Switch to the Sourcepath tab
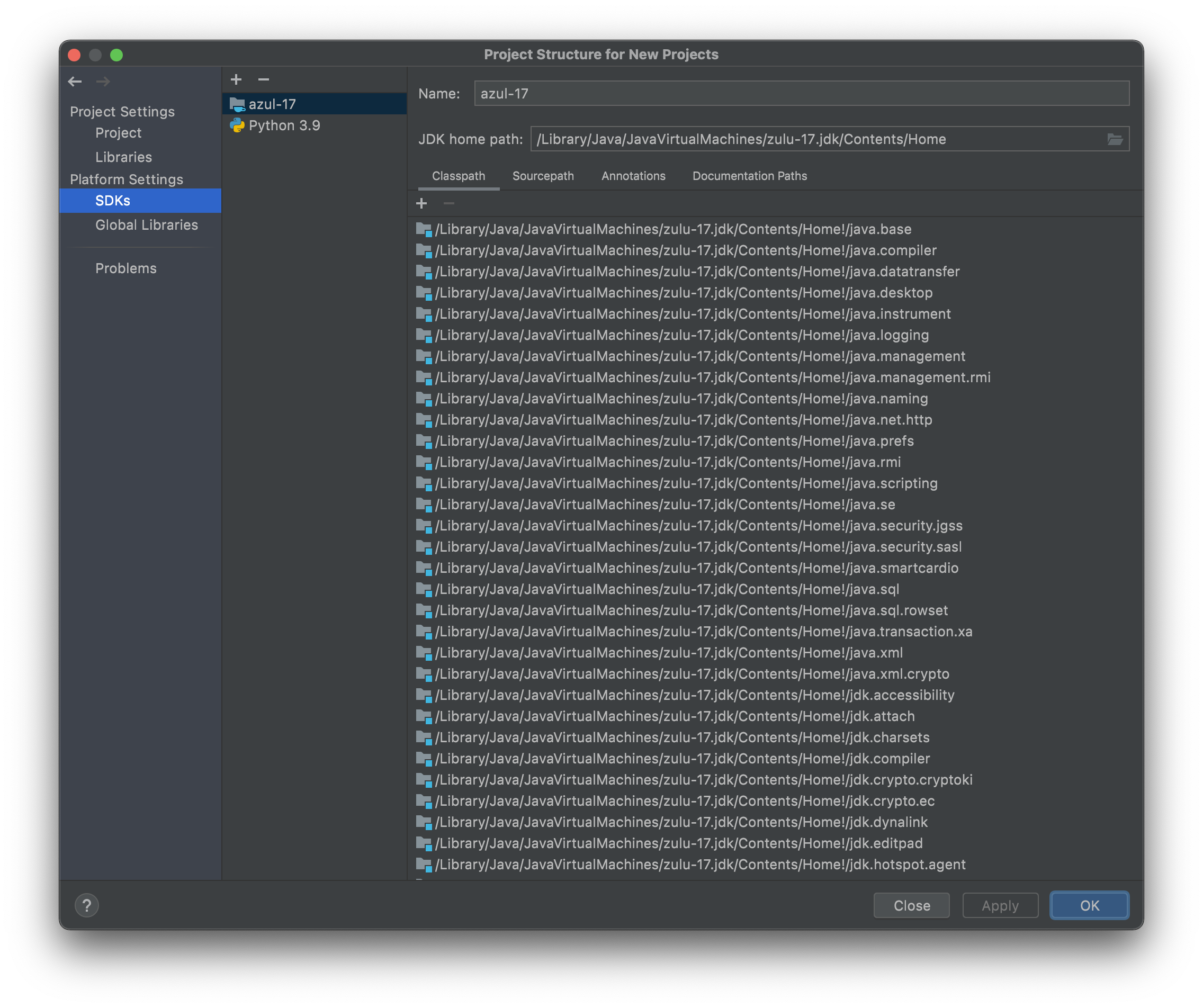This screenshot has height=1008, width=1203. [x=543, y=176]
